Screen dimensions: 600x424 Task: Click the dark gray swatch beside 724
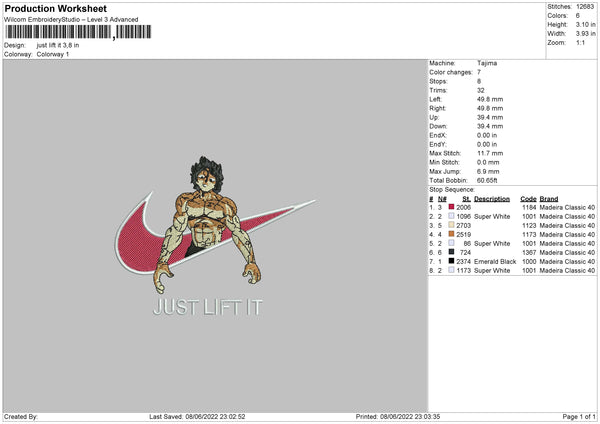click(x=452, y=252)
